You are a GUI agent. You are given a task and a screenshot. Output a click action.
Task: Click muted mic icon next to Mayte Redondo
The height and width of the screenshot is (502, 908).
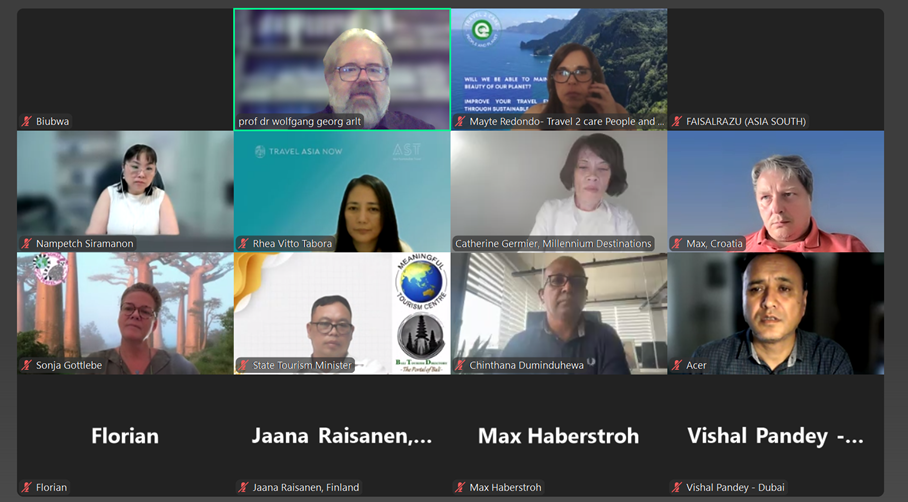click(x=460, y=122)
